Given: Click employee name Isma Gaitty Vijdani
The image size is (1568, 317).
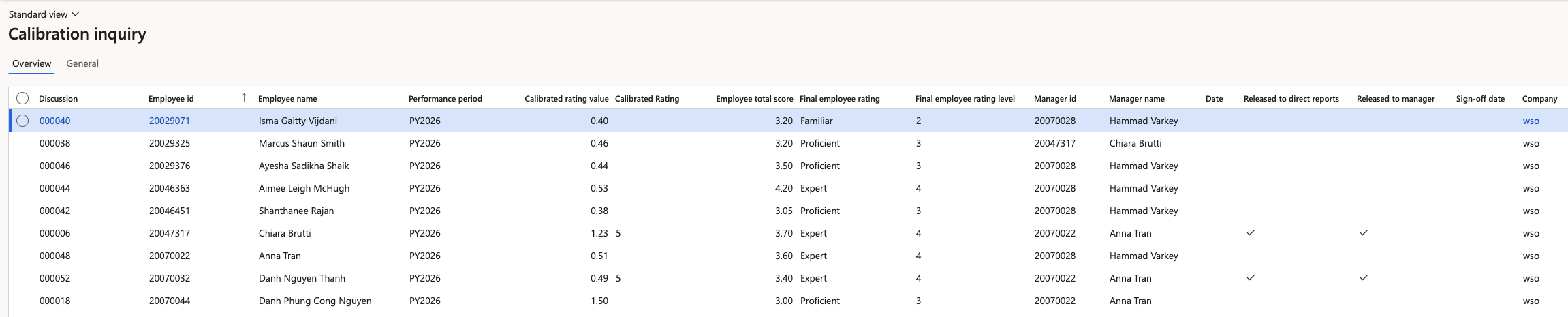Looking at the screenshot, I should click(x=298, y=121).
